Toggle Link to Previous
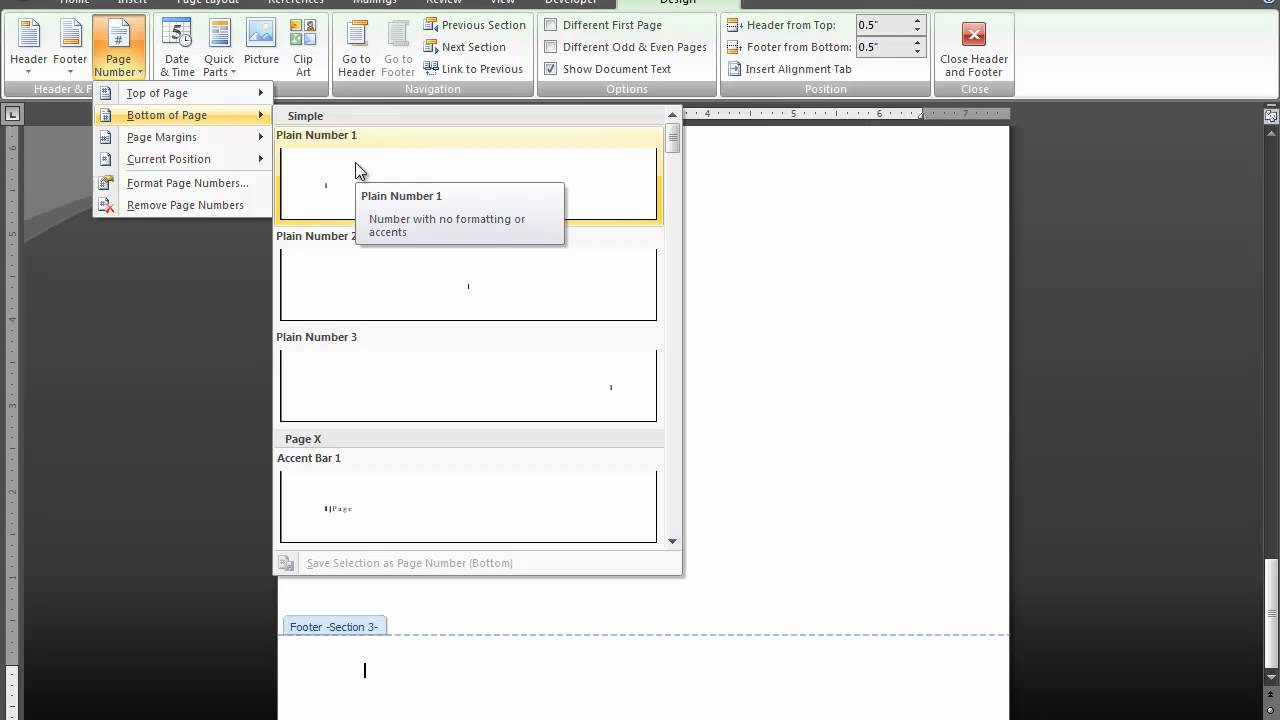 click(473, 69)
